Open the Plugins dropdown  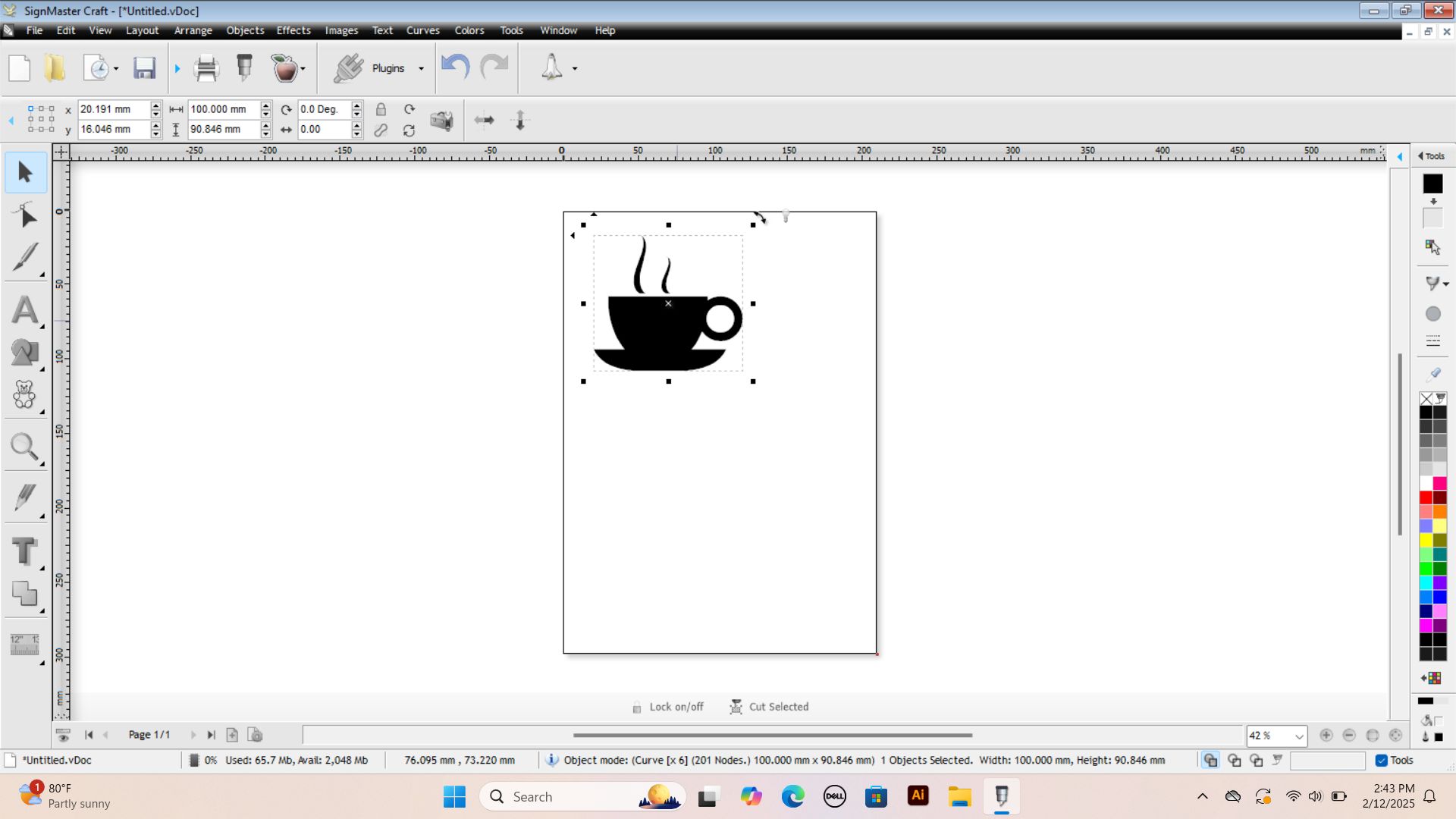[x=421, y=69]
